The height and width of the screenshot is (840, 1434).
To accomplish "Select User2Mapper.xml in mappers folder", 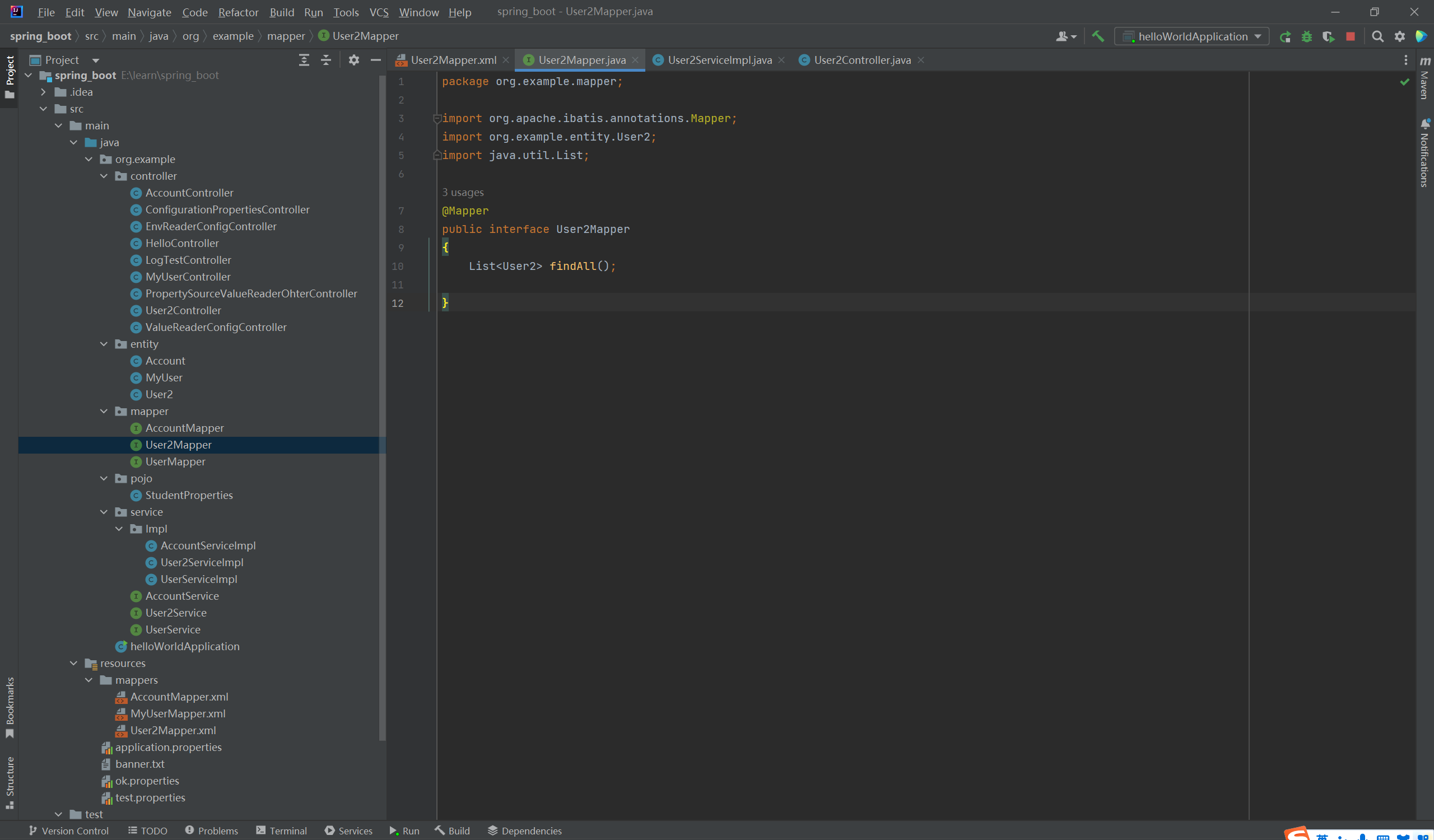I will [x=173, y=730].
